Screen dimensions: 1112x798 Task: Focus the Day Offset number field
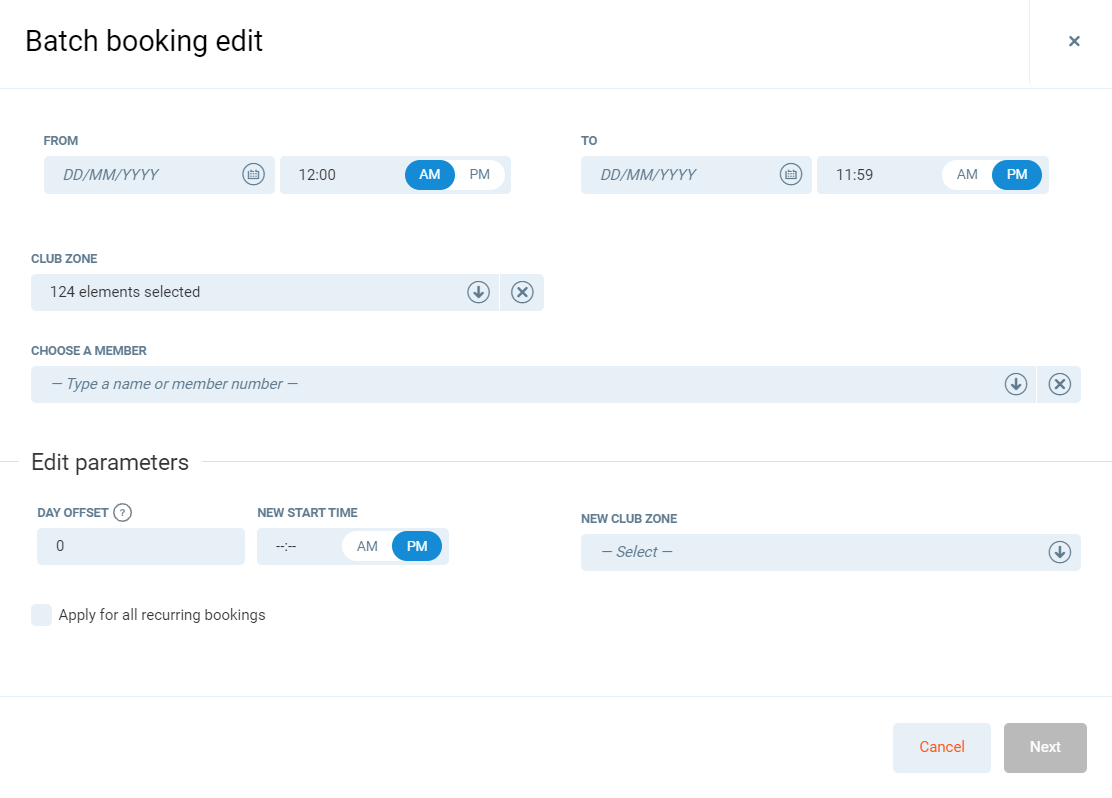pyautogui.click(x=140, y=547)
